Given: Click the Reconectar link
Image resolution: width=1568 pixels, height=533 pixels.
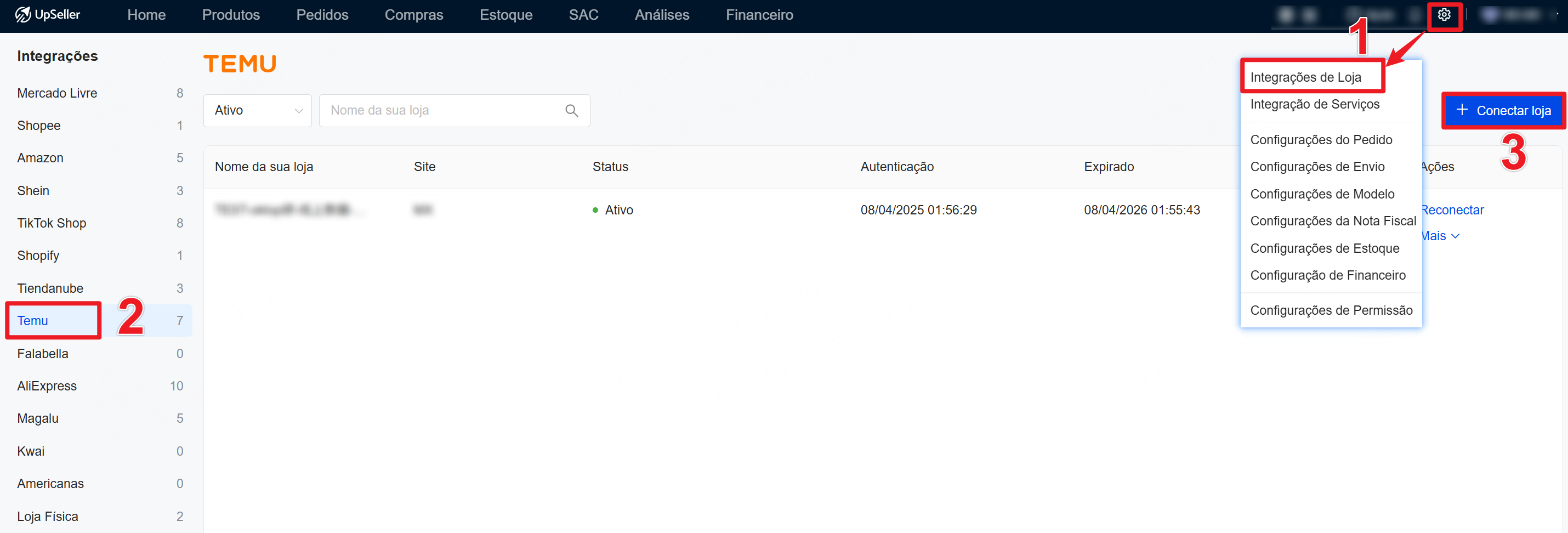Looking at the screenshot, I should click(x=1452, y=210).
